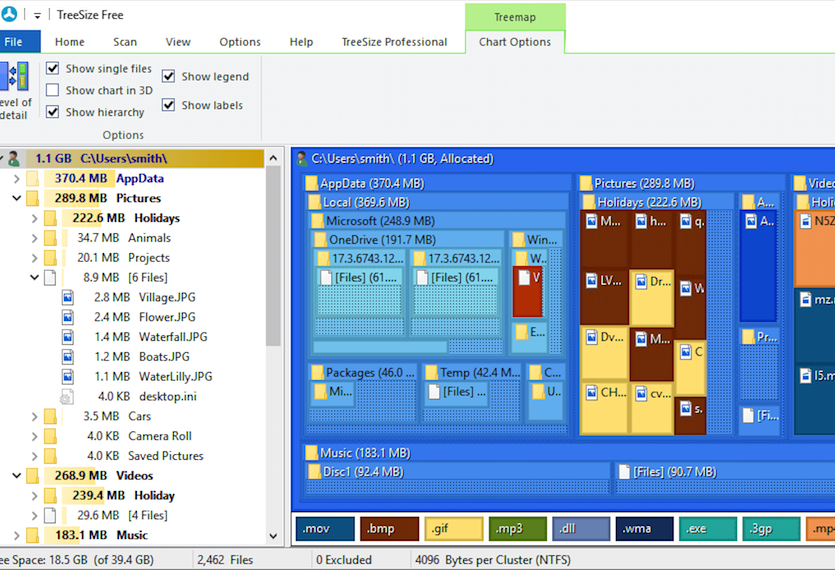Click the Cars folder icon in tree

(50, 416)
